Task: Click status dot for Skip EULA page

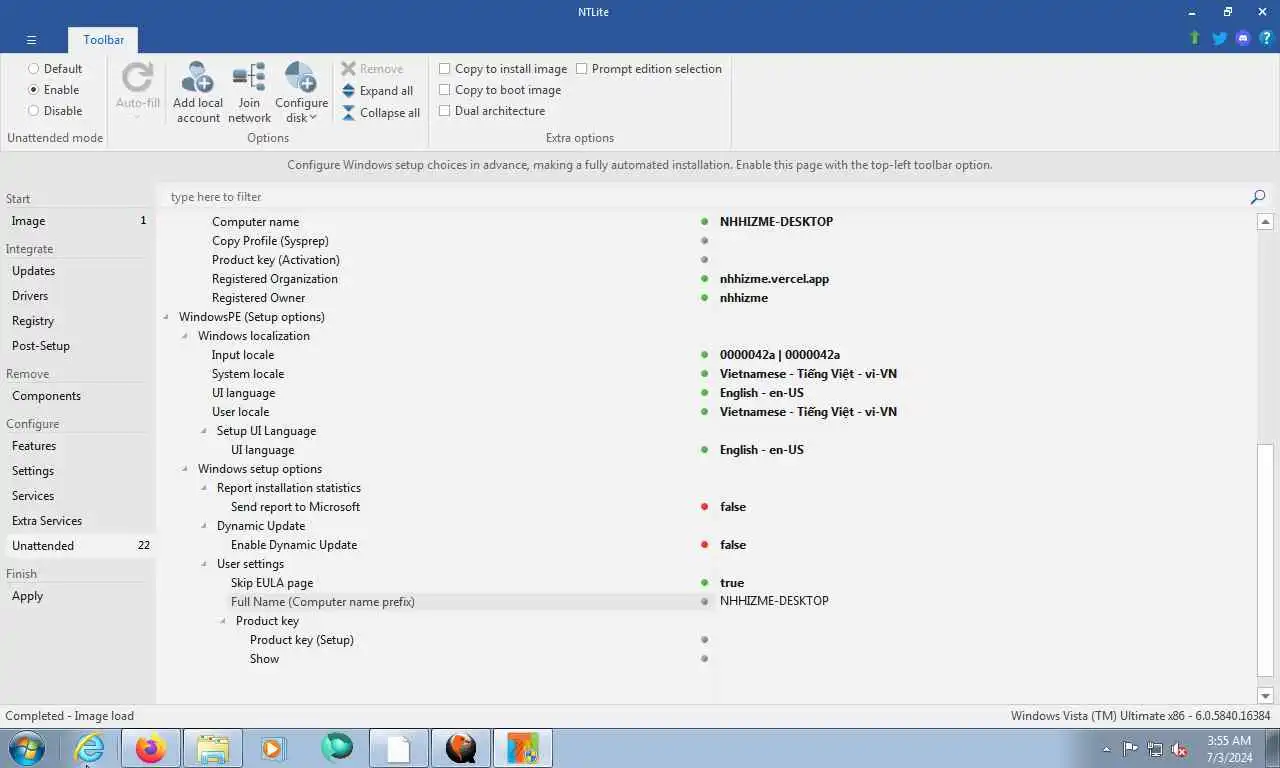Action: click(705, 583)
